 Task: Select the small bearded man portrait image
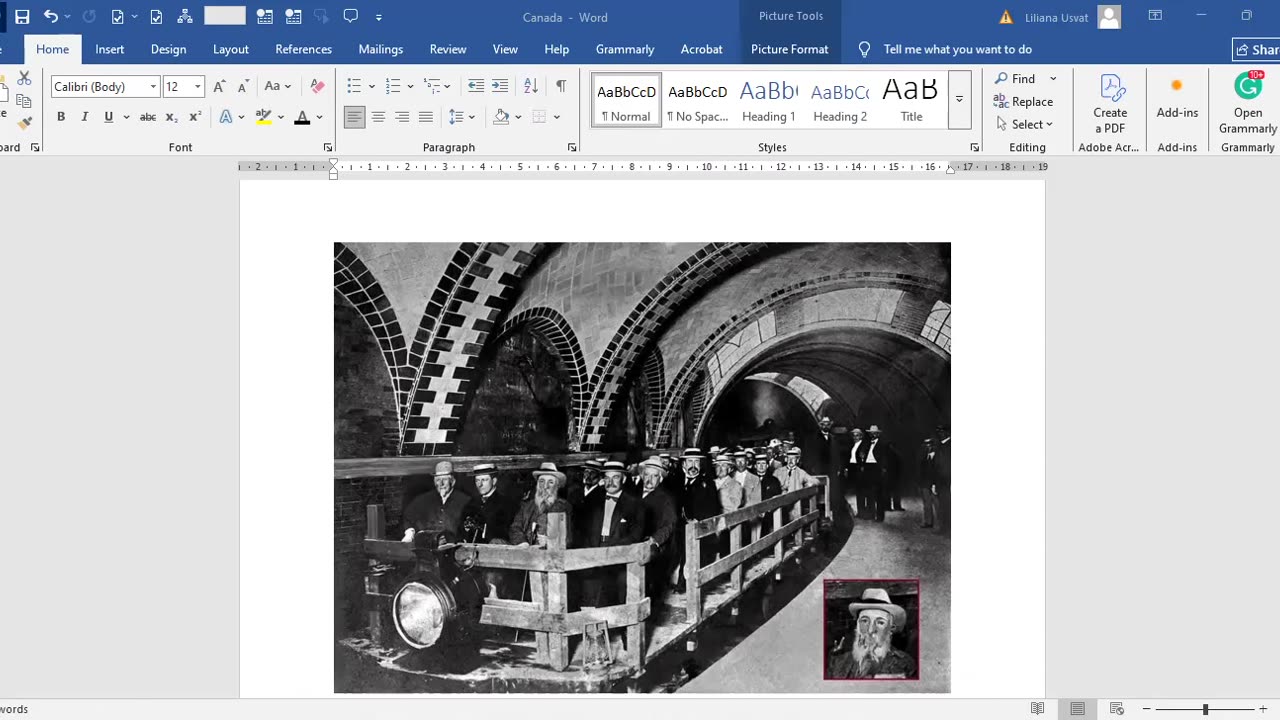tap(871, 630)
